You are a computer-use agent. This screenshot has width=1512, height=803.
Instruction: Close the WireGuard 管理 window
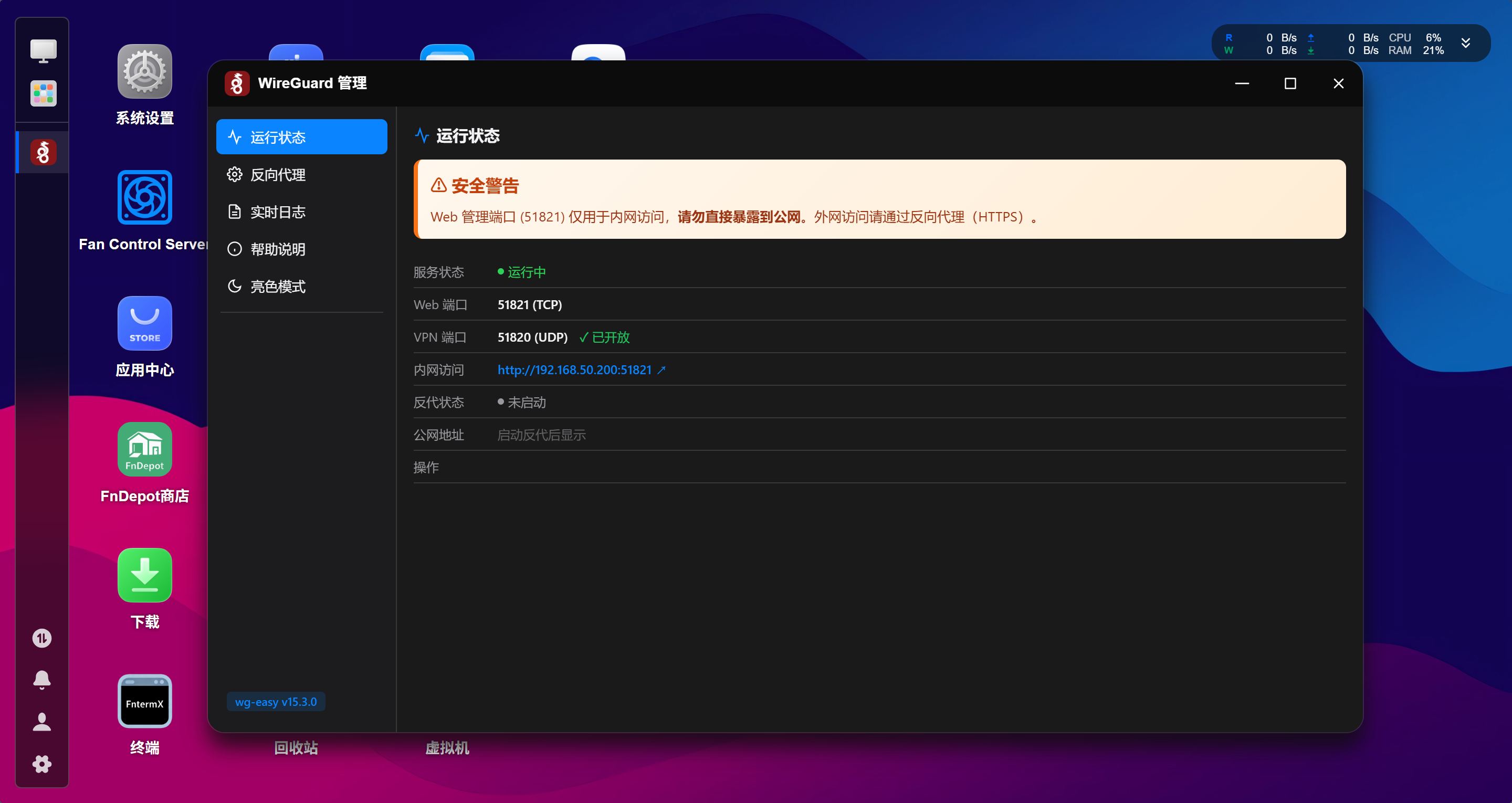click(1338, 83)
